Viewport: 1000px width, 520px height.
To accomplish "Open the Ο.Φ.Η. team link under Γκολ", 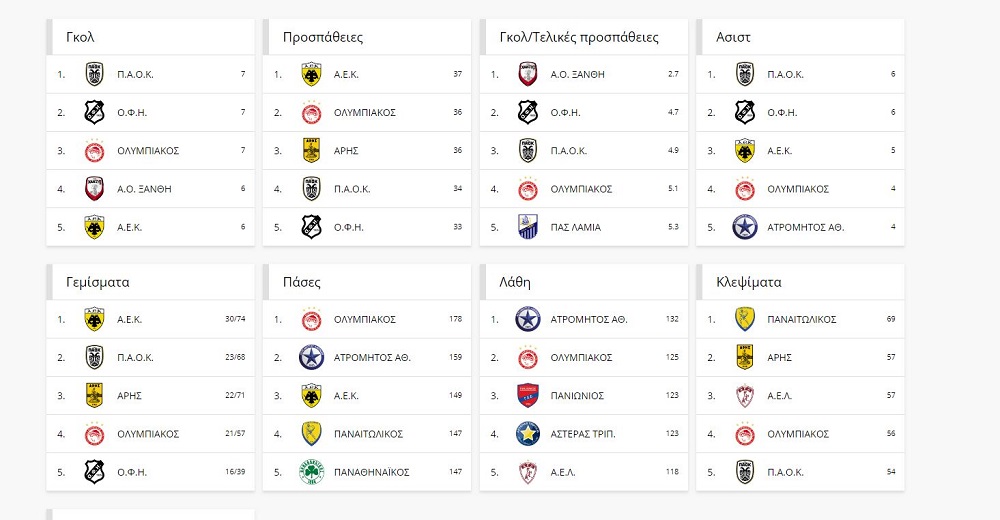I will [x=133, y=113].
